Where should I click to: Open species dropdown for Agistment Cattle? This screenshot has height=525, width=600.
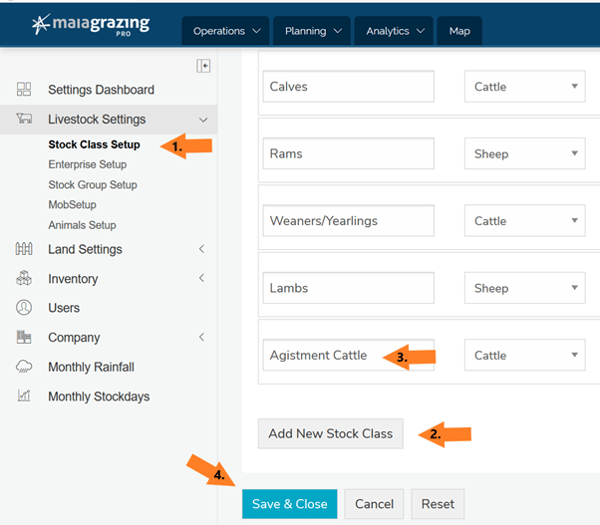pyautogui.click(x=525, y=355)
